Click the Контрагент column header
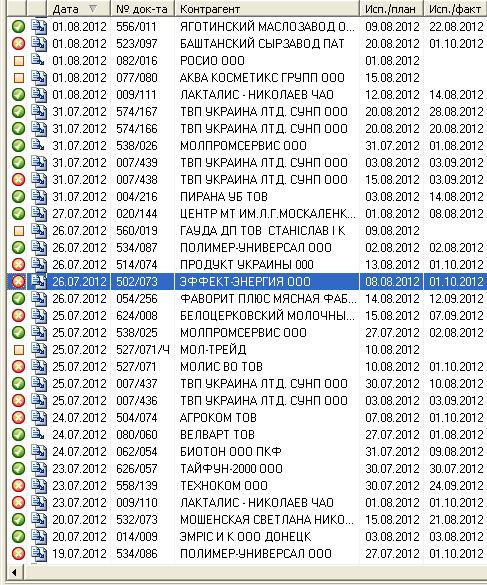Viewport: 487px width, 585px height. click(267, 9)
